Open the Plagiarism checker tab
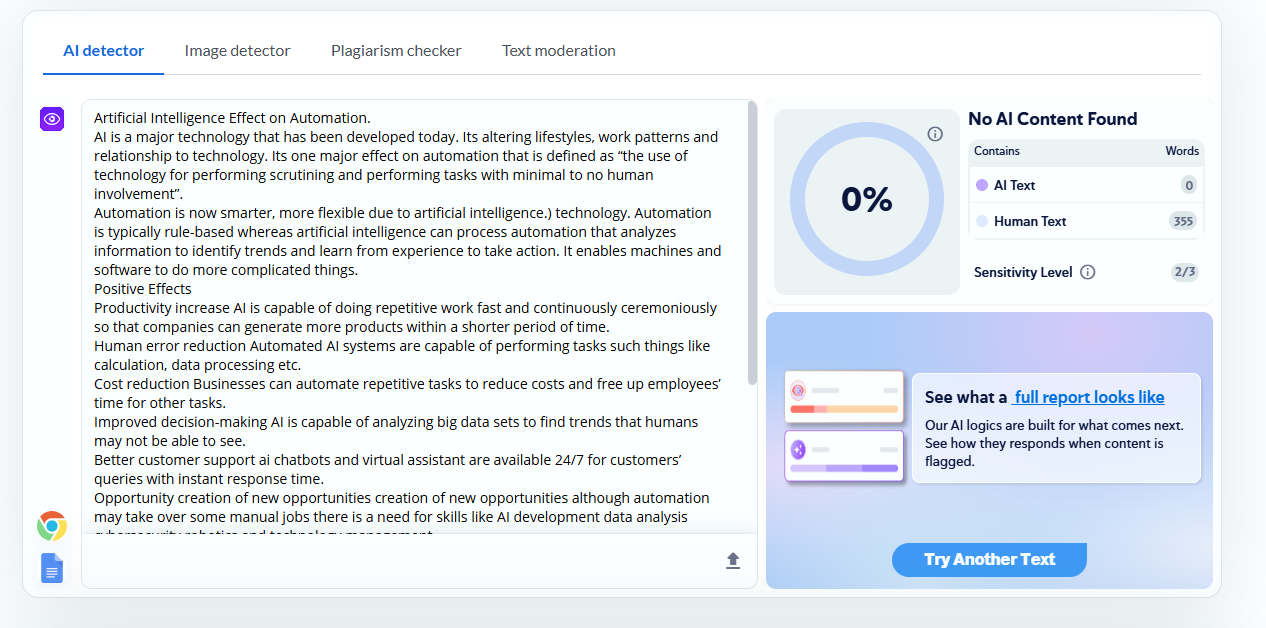 pos(396,51)
